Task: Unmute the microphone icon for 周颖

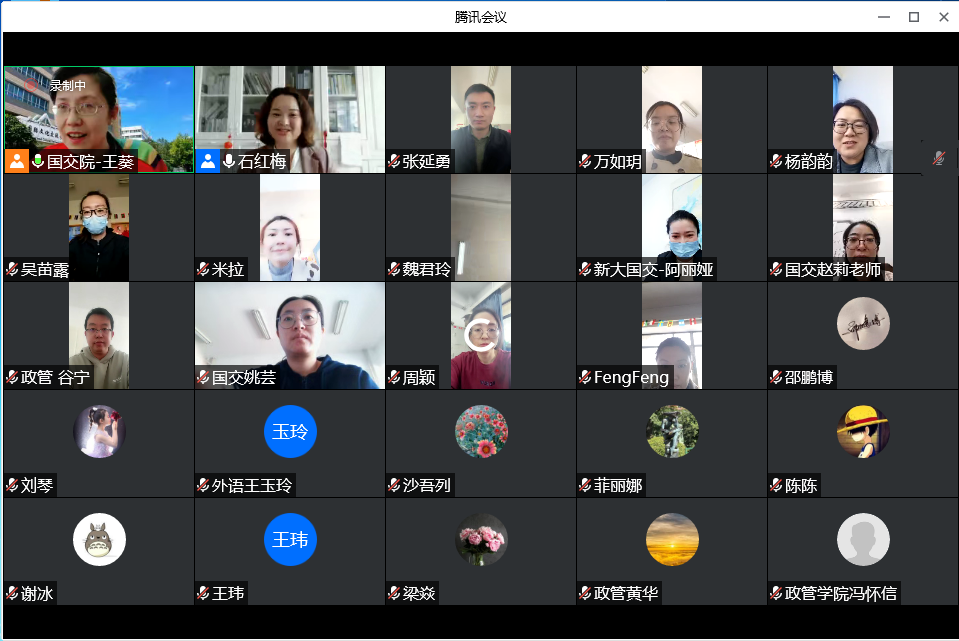Action: pyautogui.click(x=394, y=377)
